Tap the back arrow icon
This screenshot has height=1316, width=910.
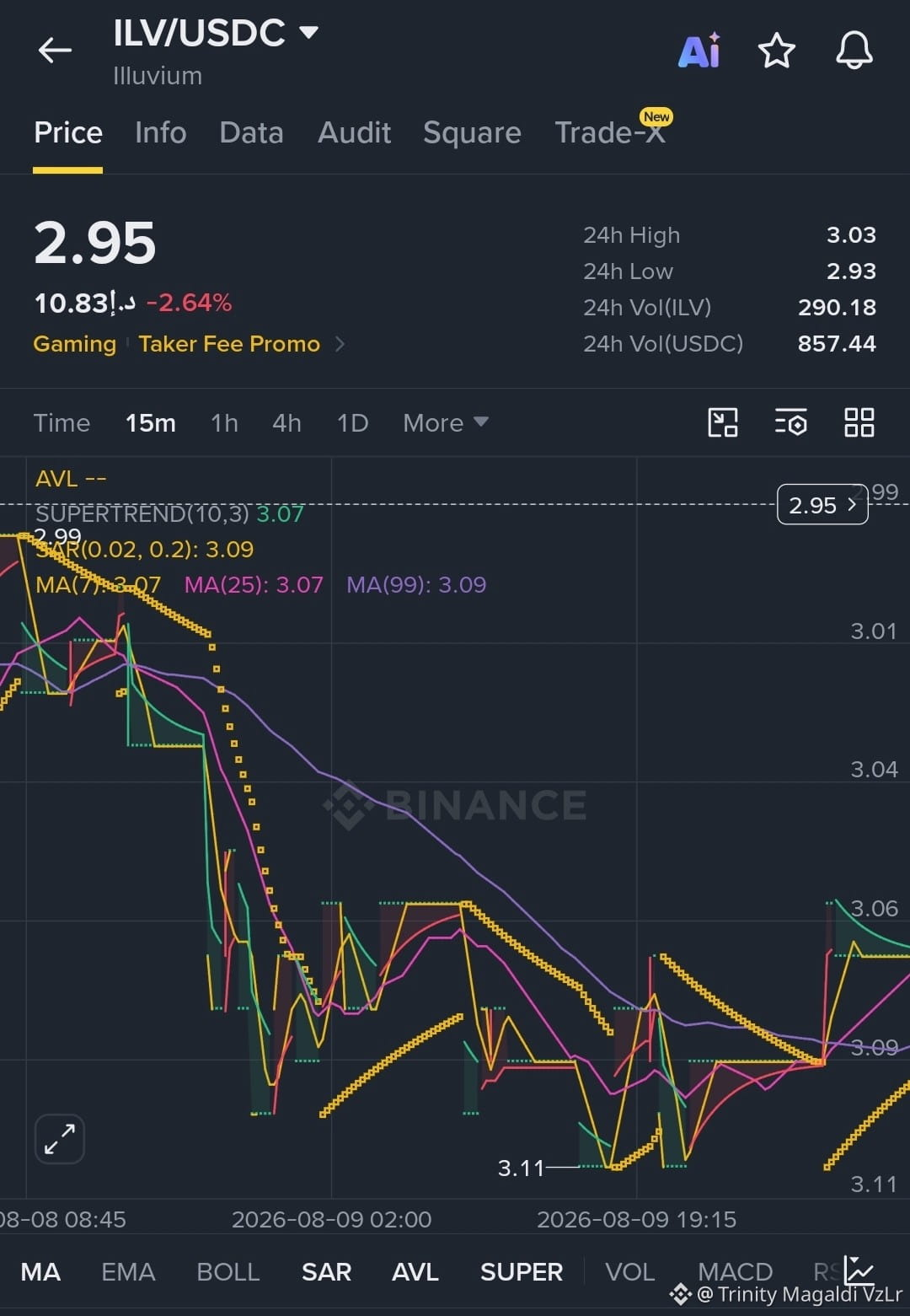tap(55, 51)
